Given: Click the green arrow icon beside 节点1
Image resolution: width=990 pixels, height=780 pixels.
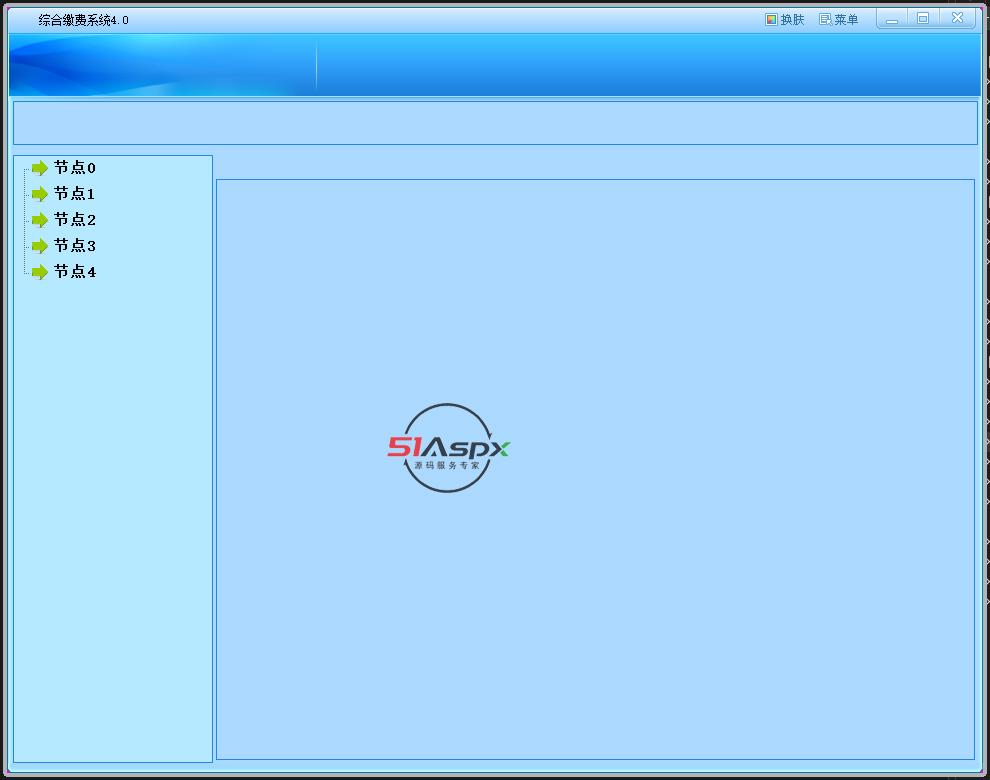Looking at the screenshot, I should (x=40, y=194).
